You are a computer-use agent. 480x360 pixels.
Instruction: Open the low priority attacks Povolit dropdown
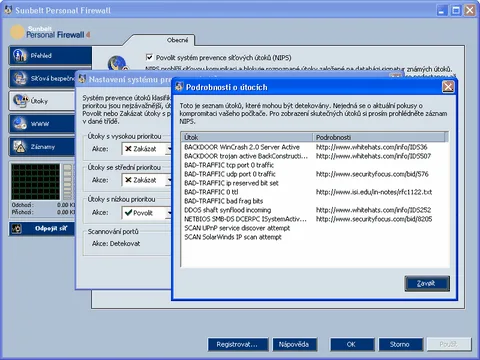coord(147,213)
